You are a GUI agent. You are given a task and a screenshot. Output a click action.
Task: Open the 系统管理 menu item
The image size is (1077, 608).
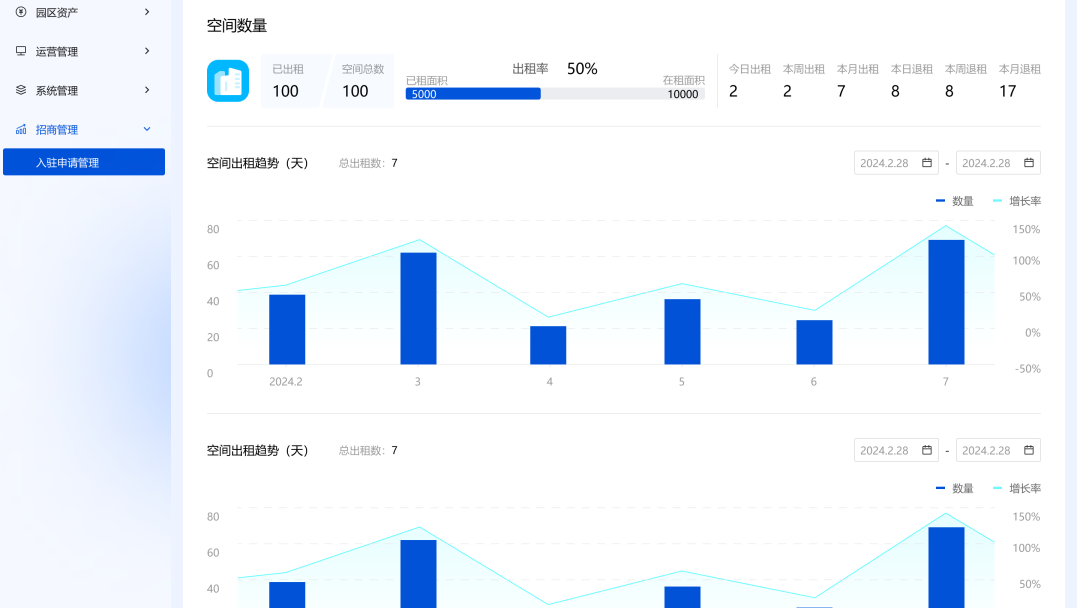pyautogui.click(x=57, y=91)
